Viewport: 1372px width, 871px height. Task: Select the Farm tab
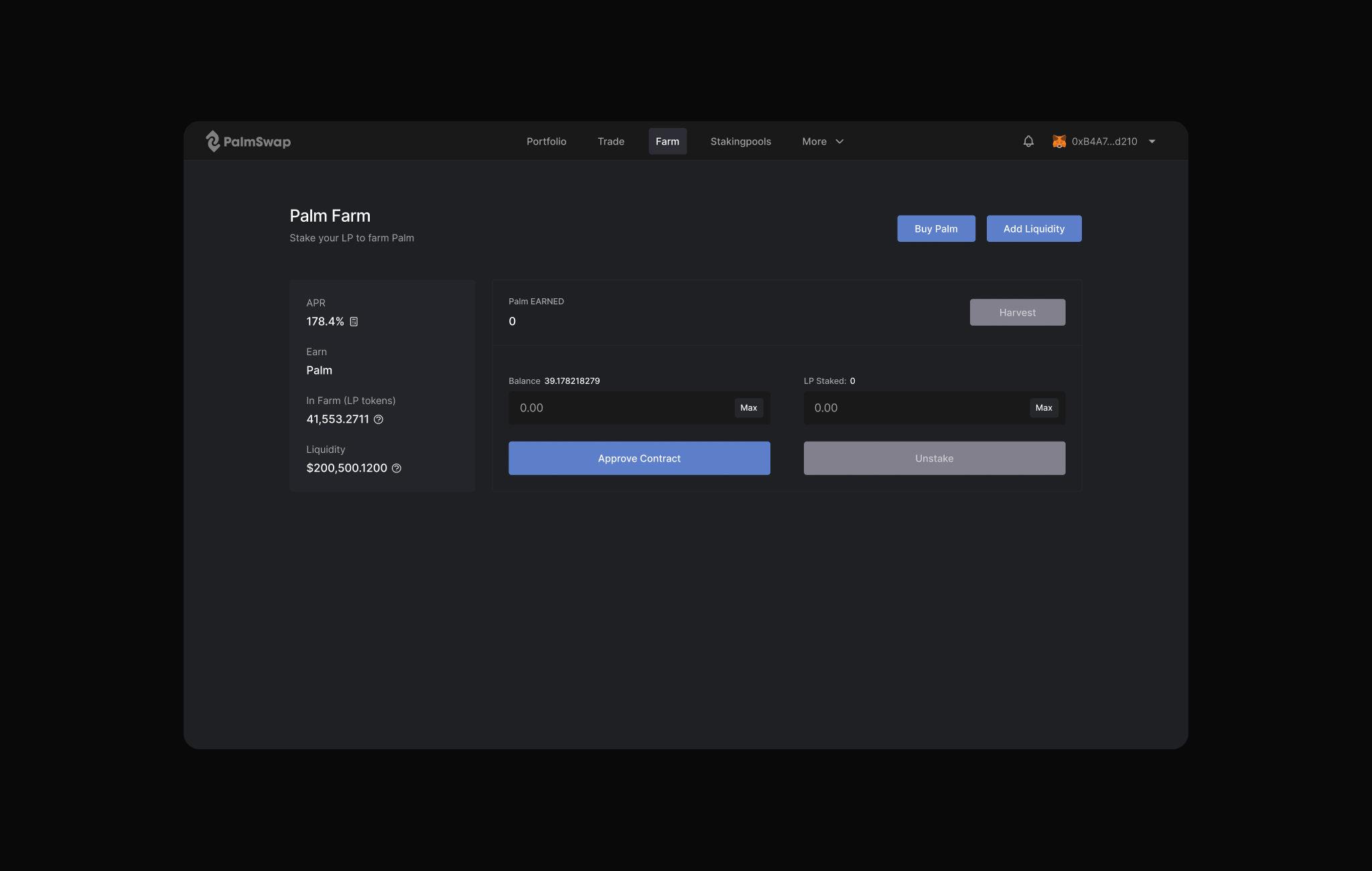667,141
